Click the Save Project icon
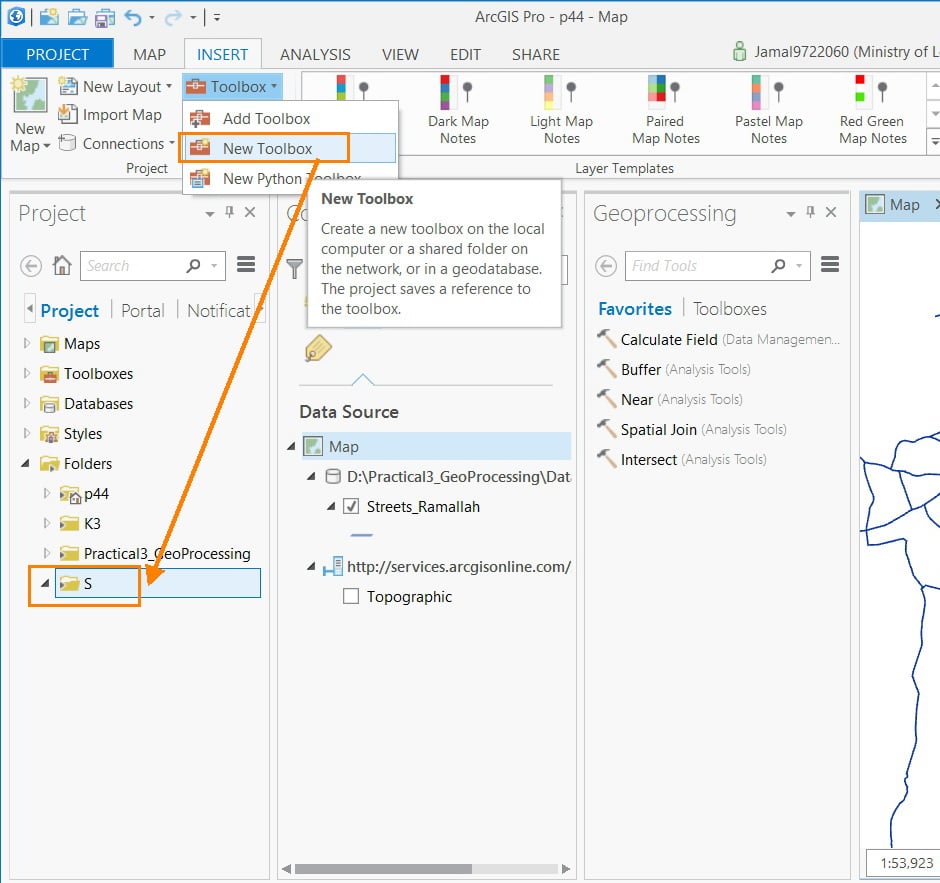 click(105, 17)
